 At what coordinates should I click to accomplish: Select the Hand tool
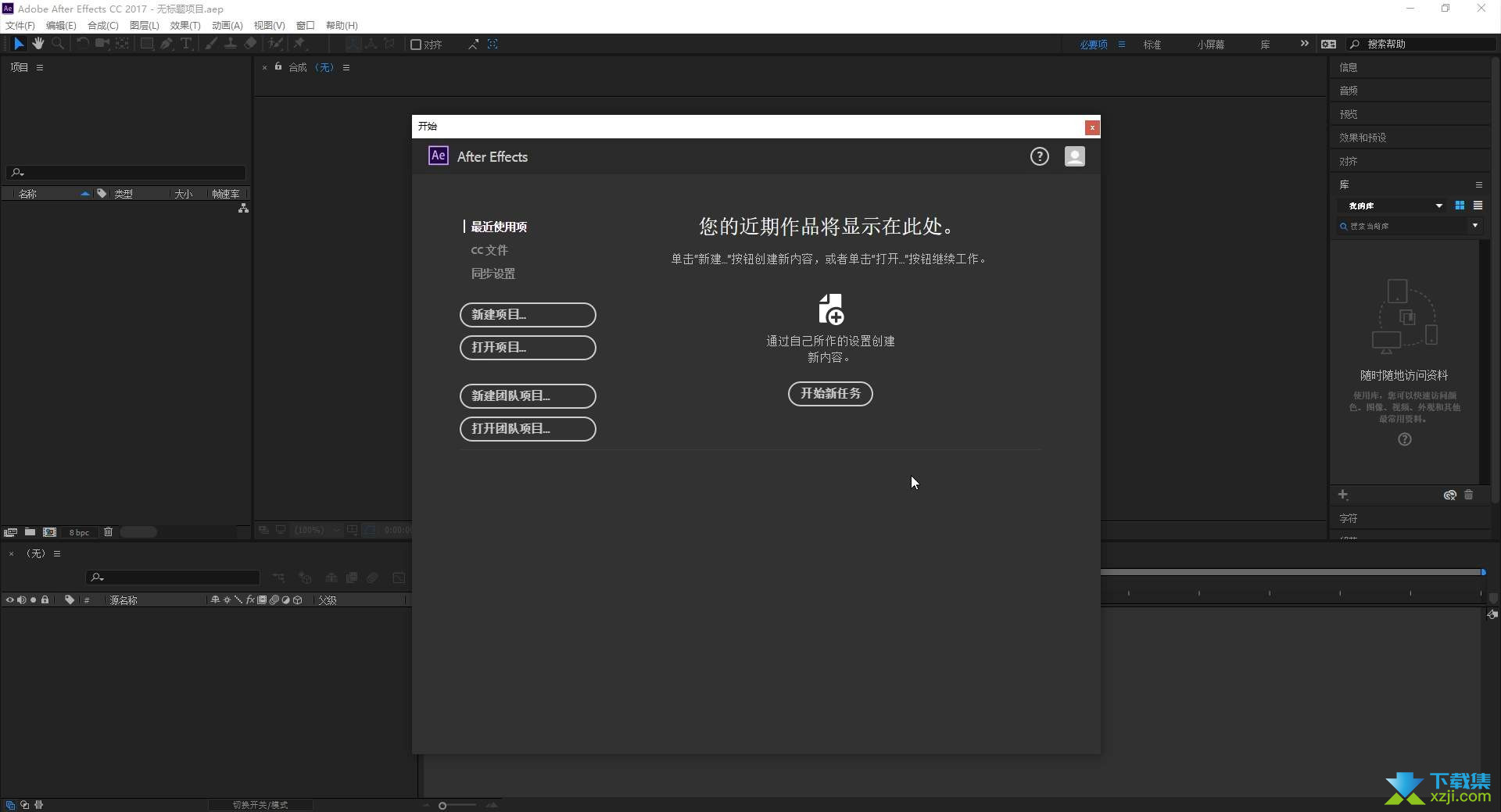click(38, 44)
